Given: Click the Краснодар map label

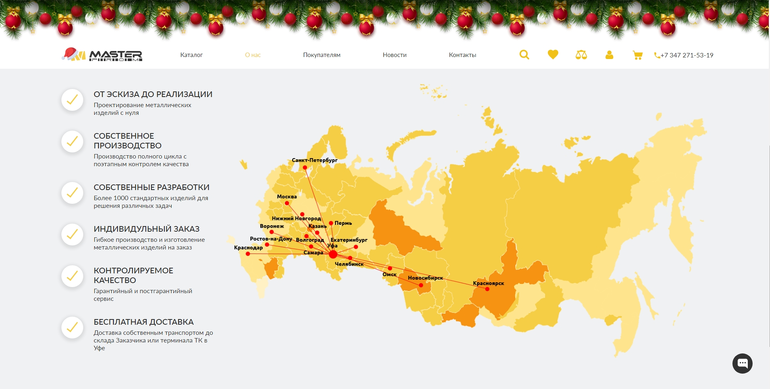Looking at the screenshot, I should pos(248,248).
